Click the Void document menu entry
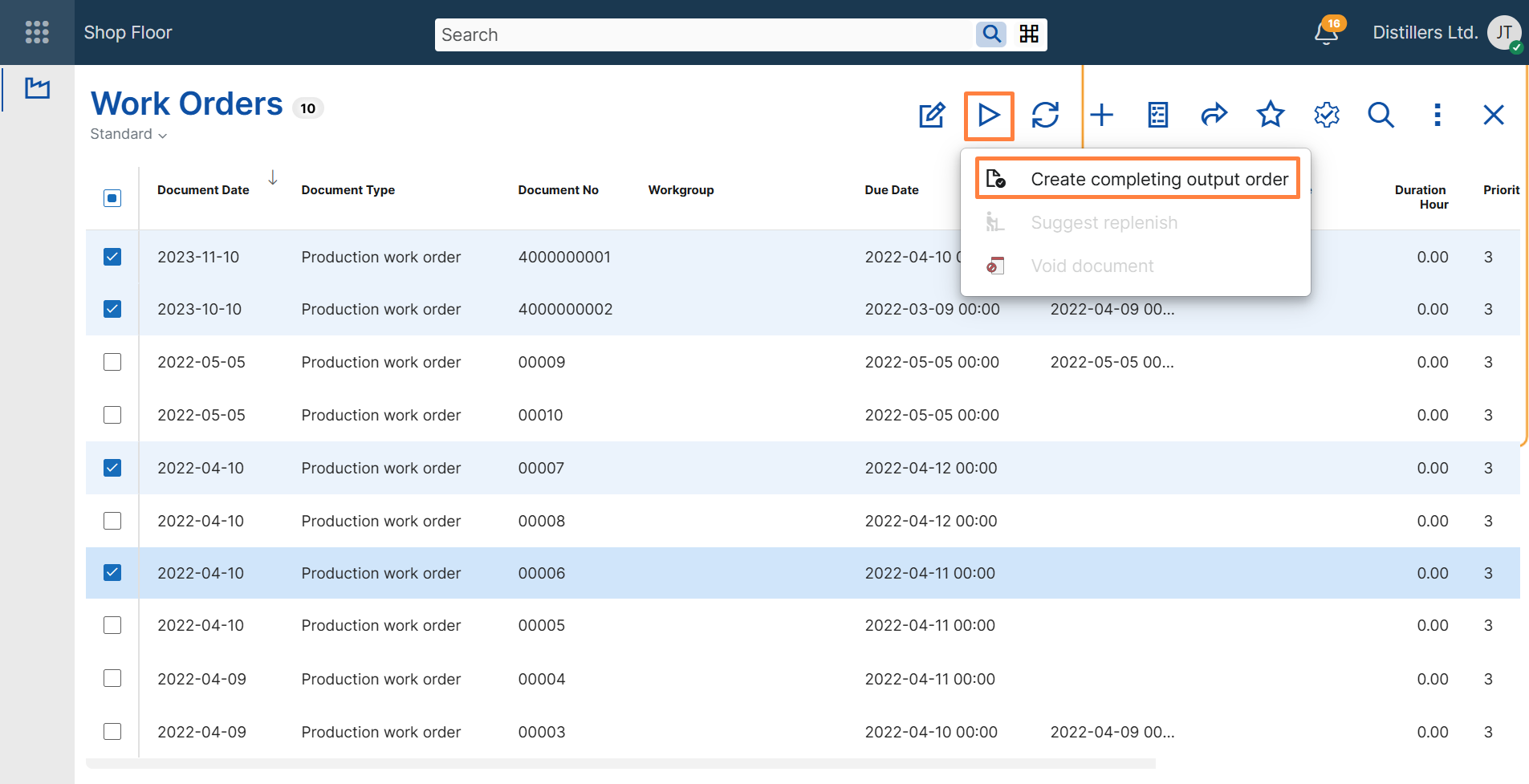This screenshot has width=1529, height=784. point(1092,266)
